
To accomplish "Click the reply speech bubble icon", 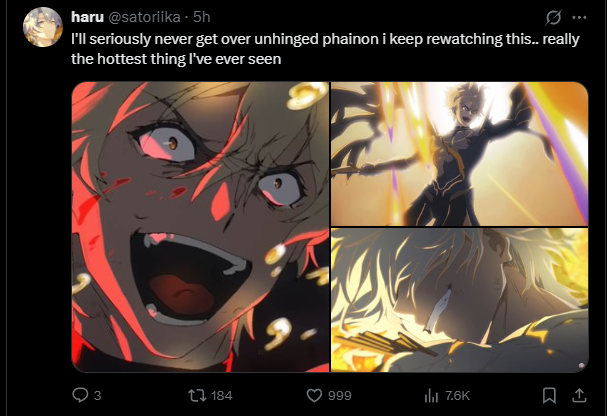I will 81,395.
